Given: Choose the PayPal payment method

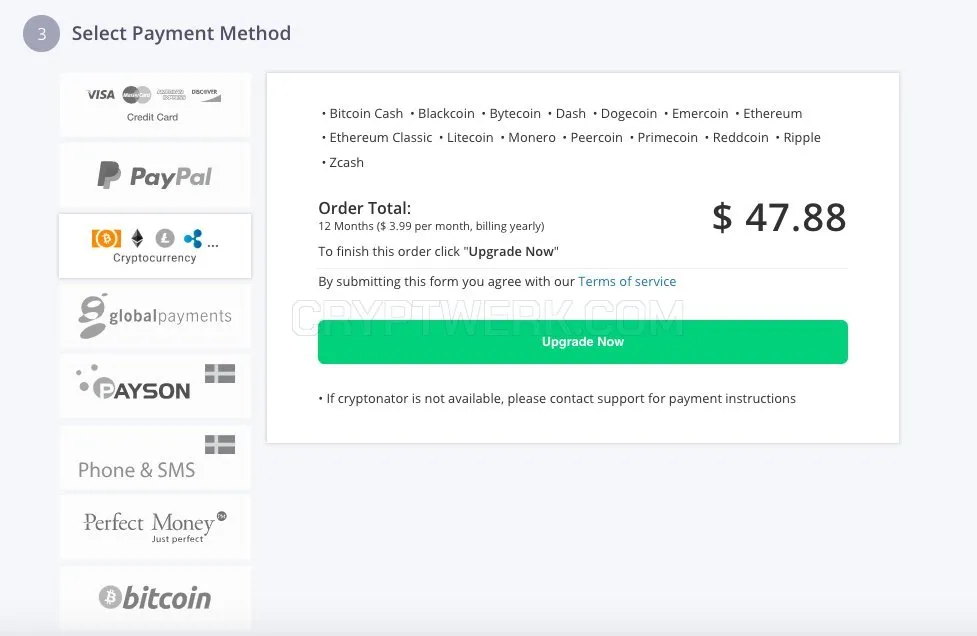Looking at the screenshot, I should [155, 176].
